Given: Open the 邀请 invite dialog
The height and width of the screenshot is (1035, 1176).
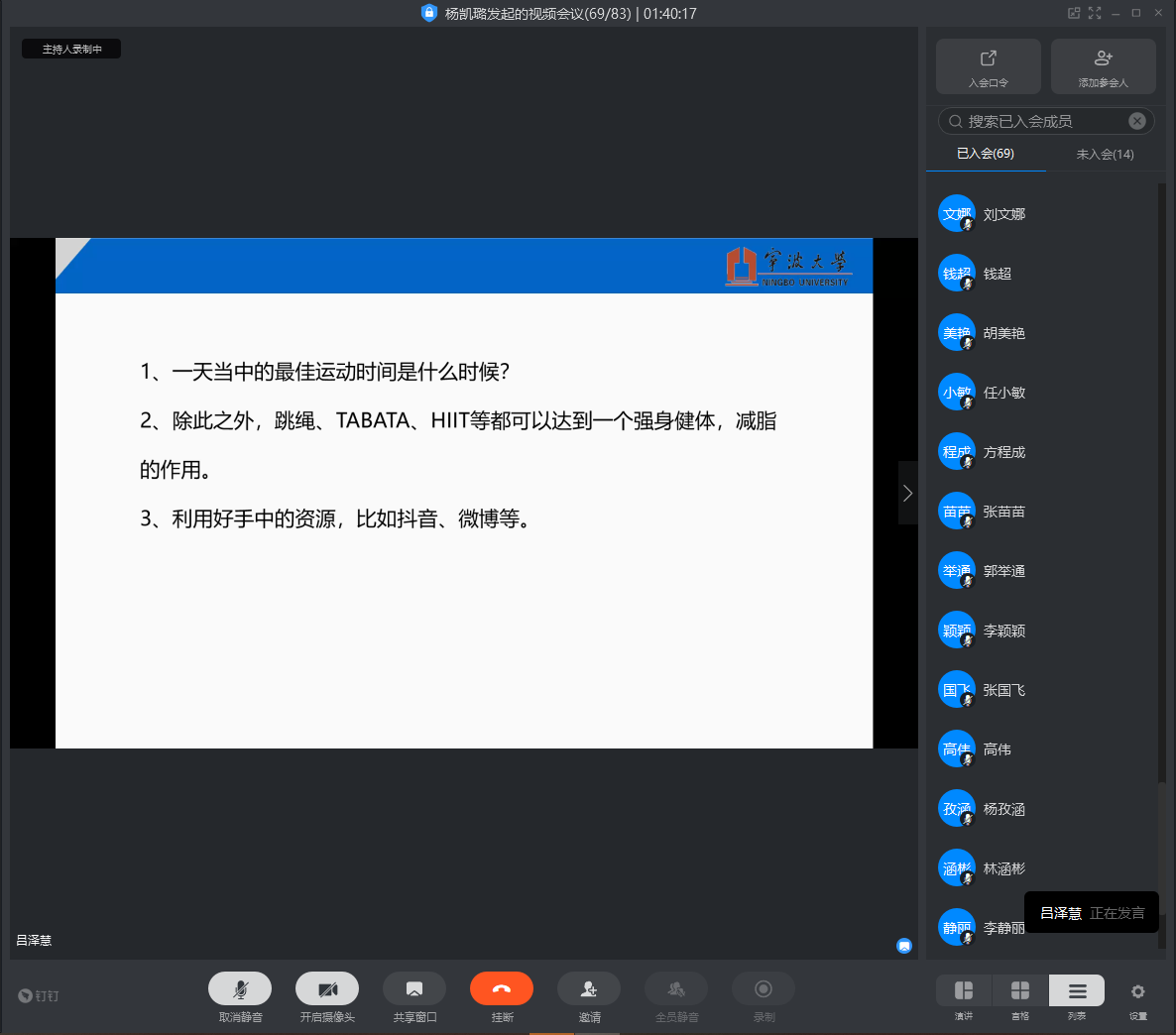Looking at the screenshot, I should click(x=589, y=989).
